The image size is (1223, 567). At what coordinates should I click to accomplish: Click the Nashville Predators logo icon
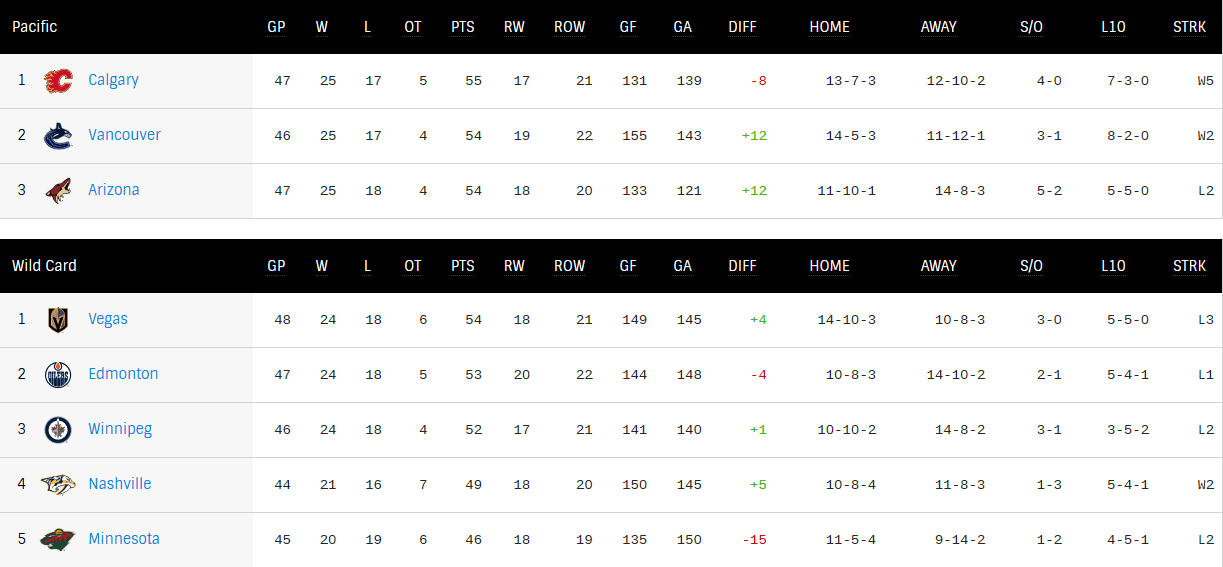(x=59, y=485)
